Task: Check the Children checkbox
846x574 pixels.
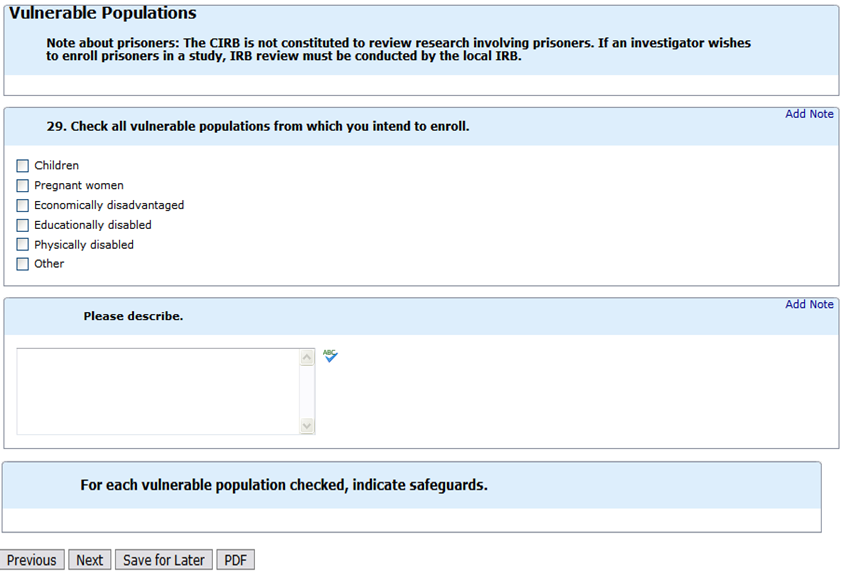Action: (23, 166)
